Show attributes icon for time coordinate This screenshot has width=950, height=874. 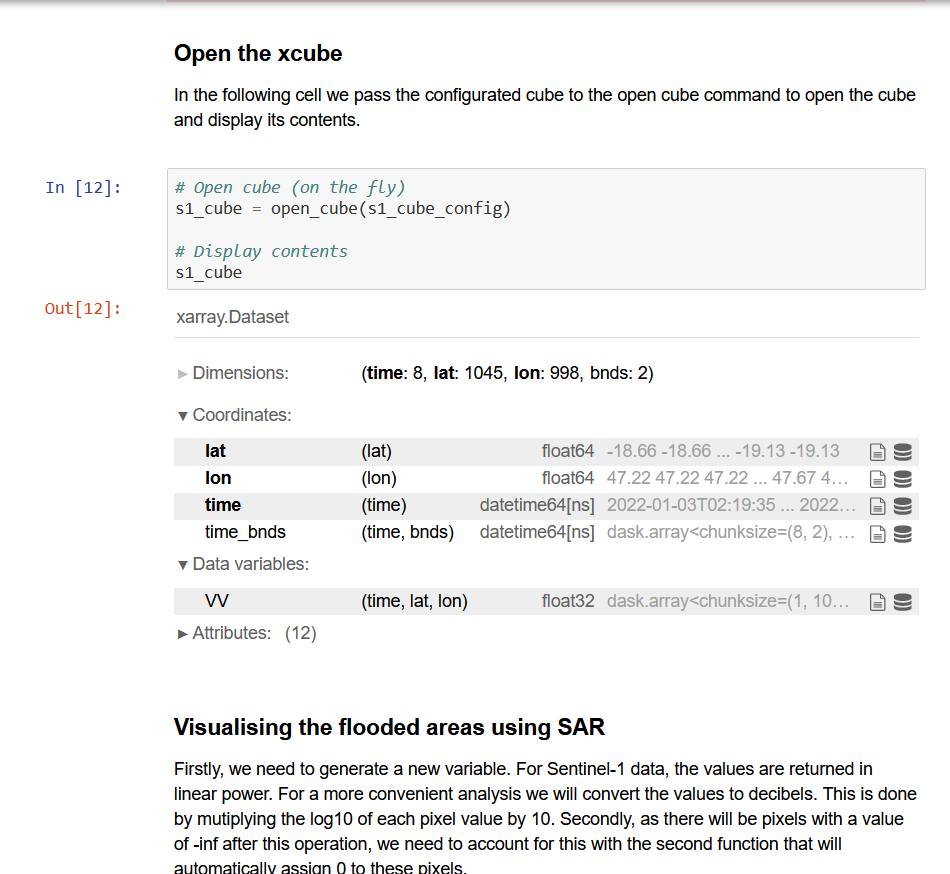pos(877,506)
